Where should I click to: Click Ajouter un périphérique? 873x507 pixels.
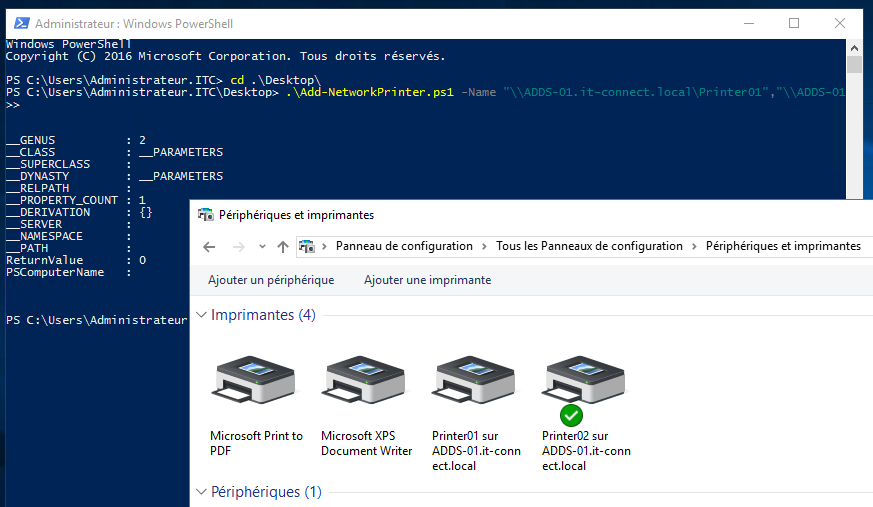271,280
